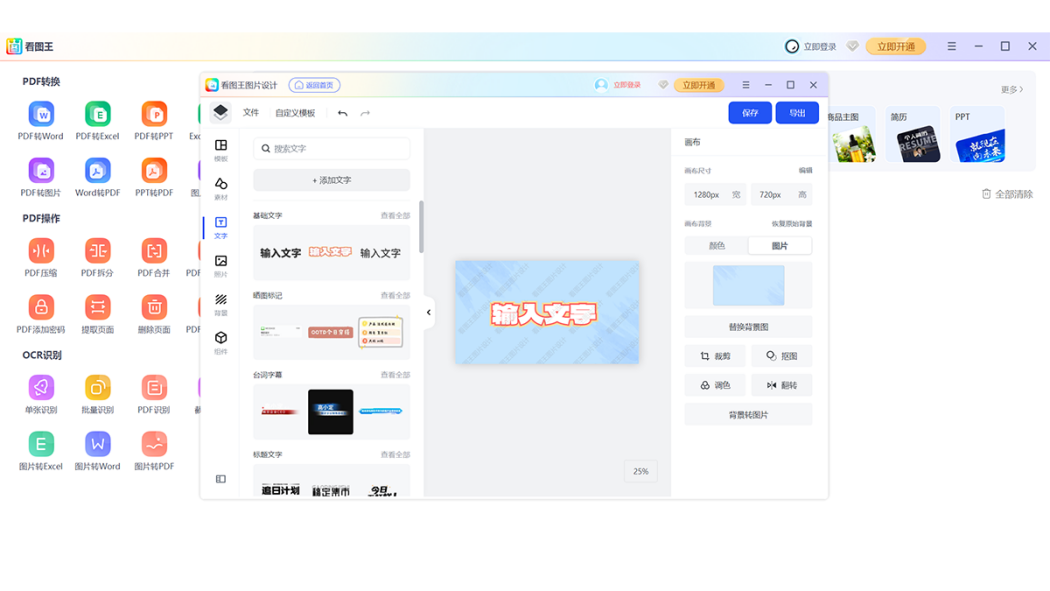Open 删除页面 delete pages tool
The width and height of the screenshot is (1050, 591).
tap(154, 315)
